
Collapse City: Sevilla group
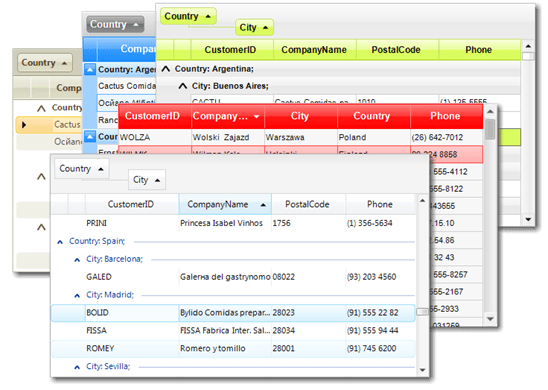click(77, 367)
